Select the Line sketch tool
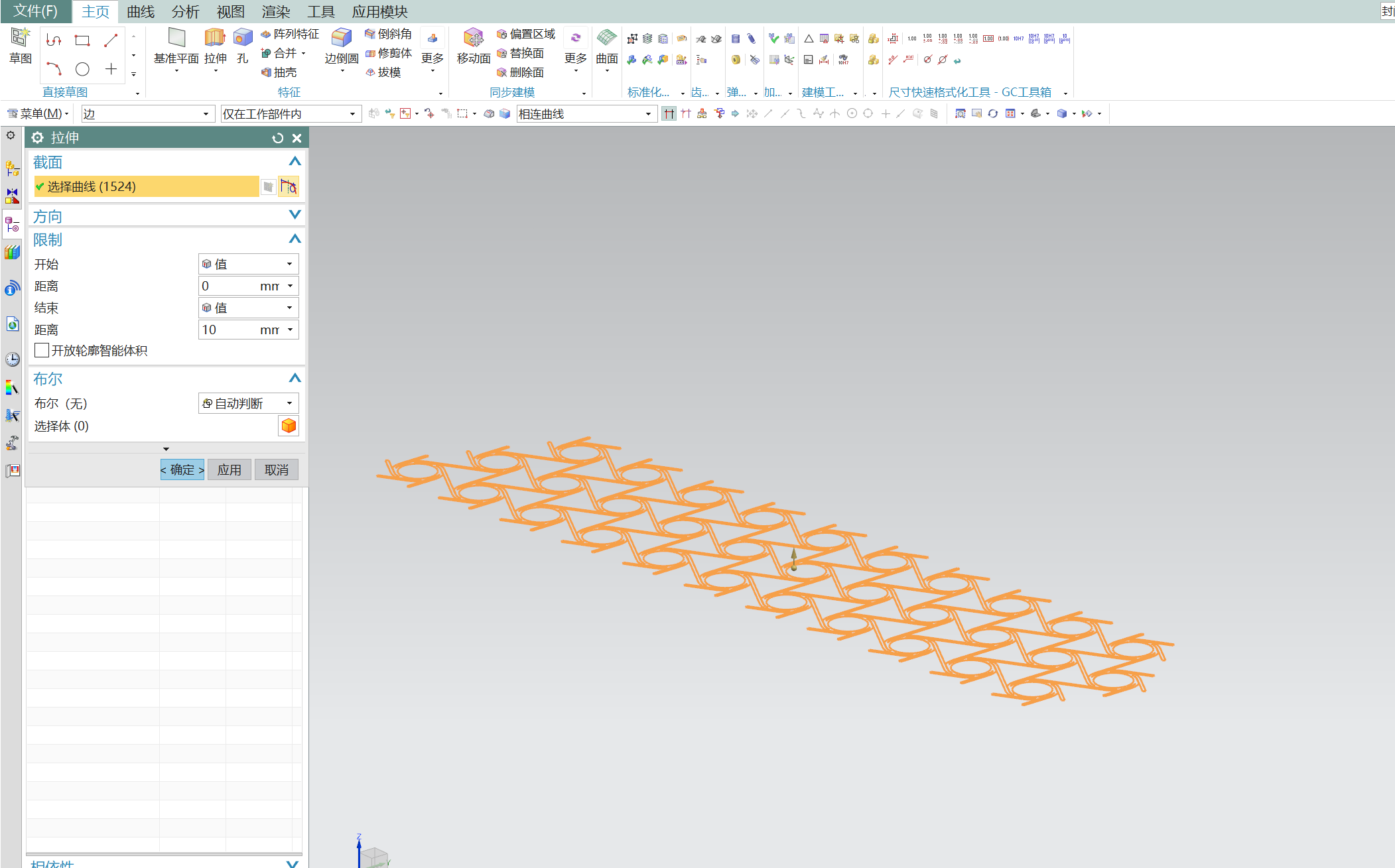 tap(111, 40)
